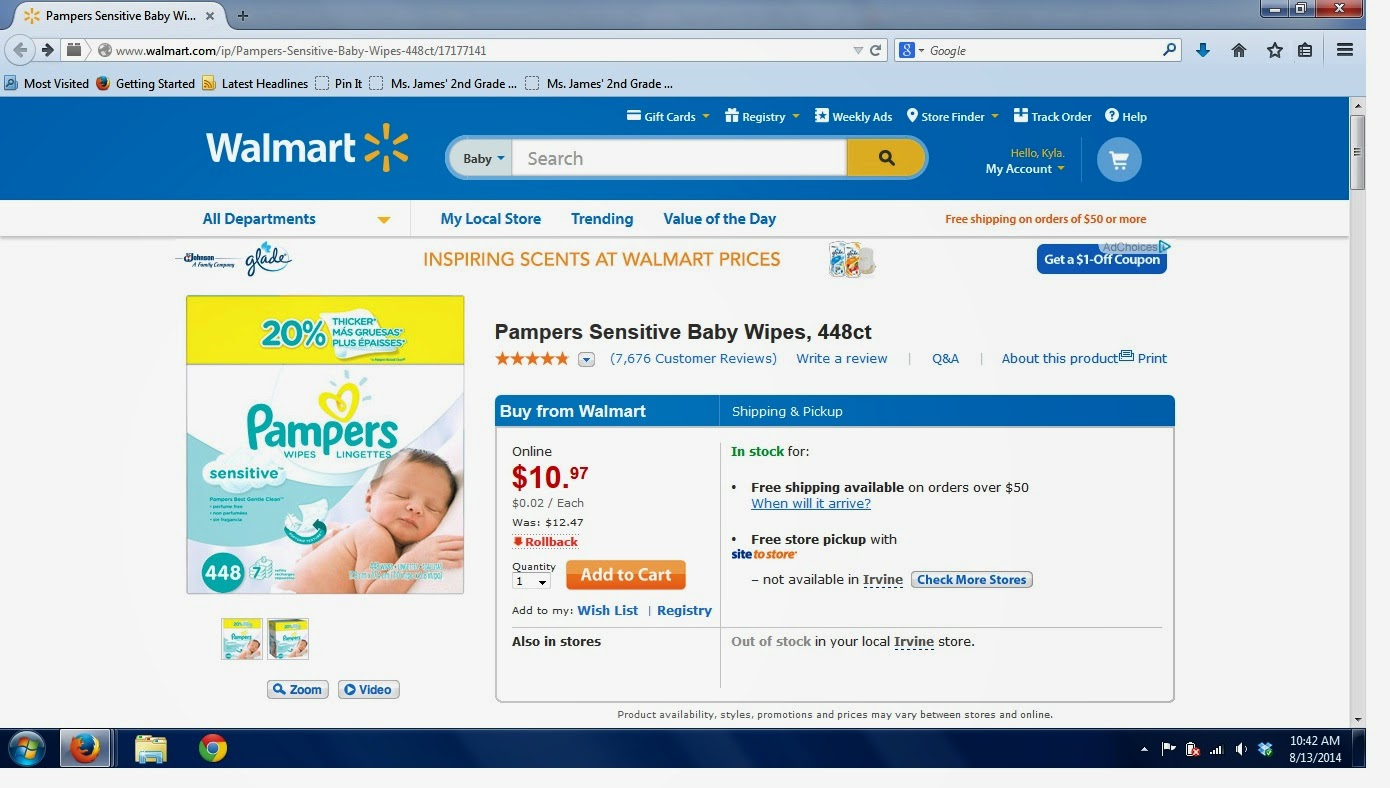Expand the All Departments menu
Viewport: 1390px width, 788px height.
point(296,219)
